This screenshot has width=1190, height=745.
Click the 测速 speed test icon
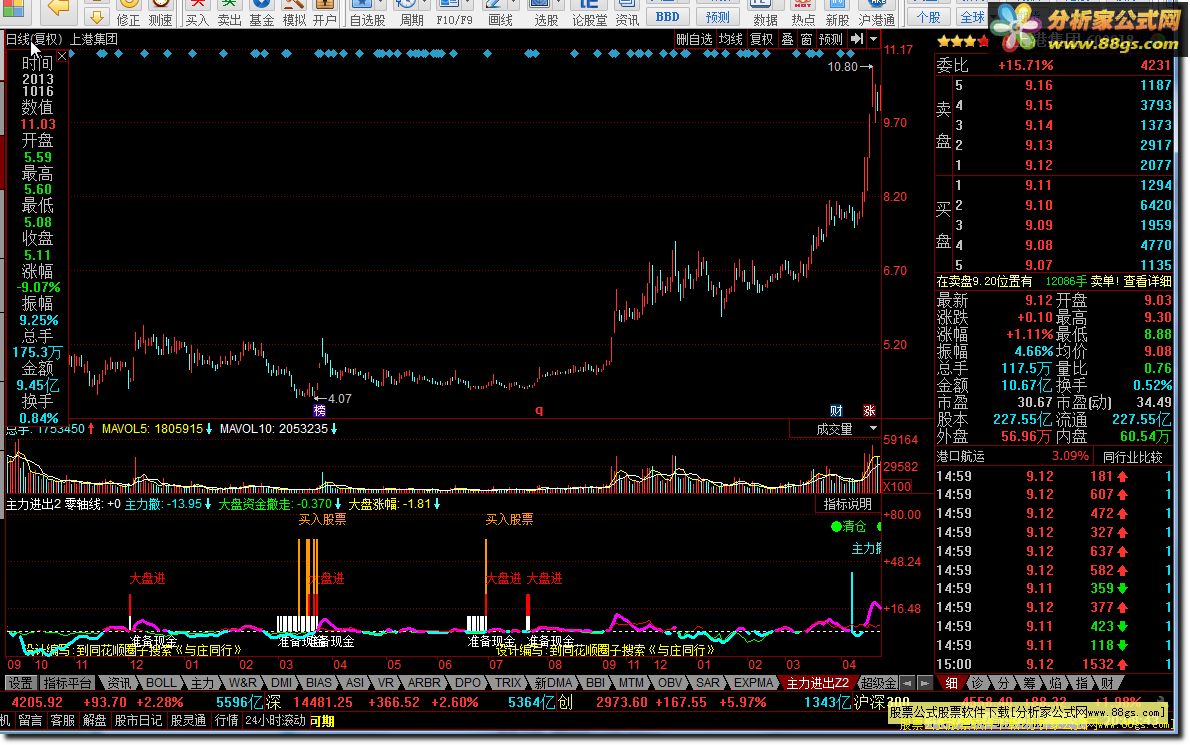160,13
